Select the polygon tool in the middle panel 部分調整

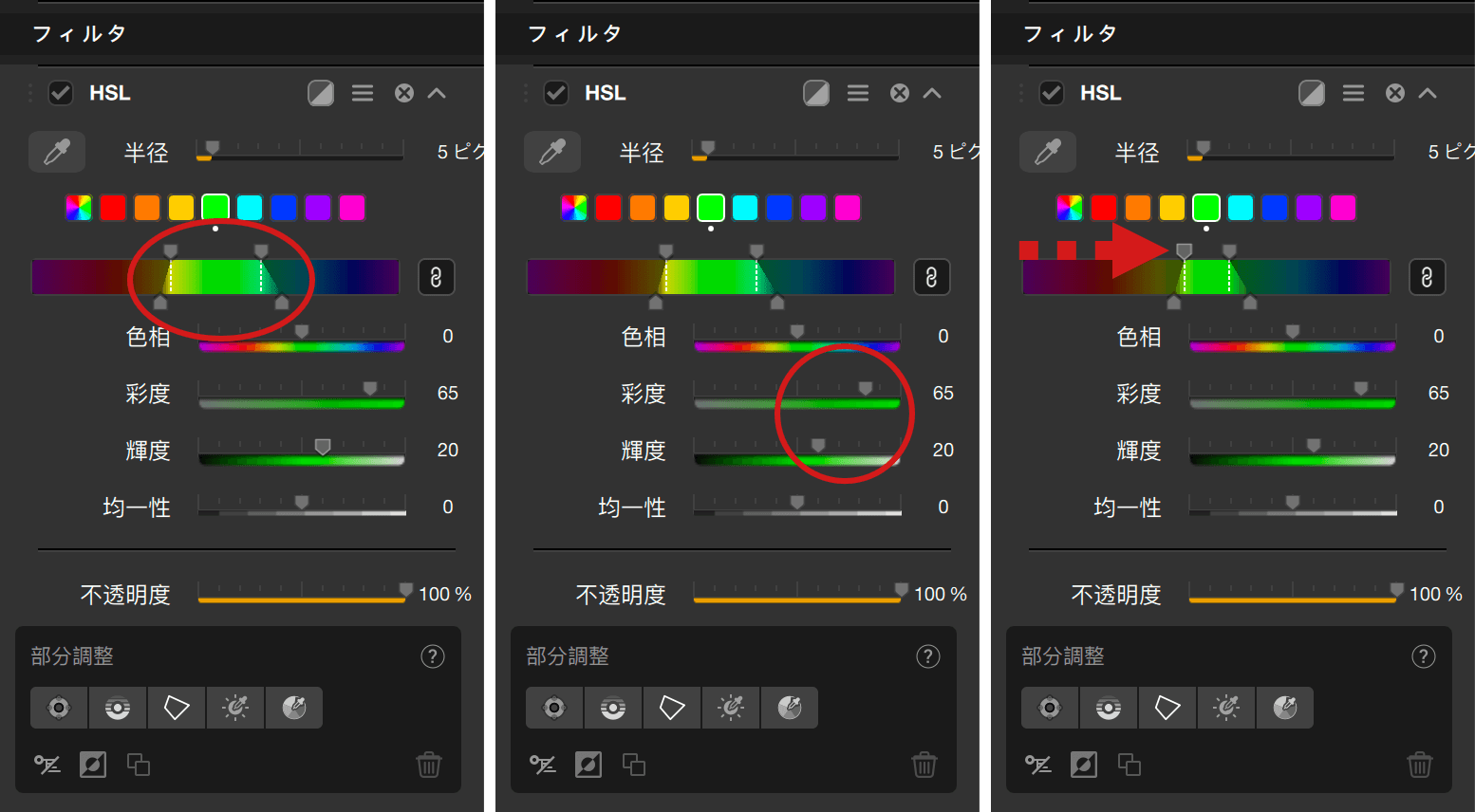click(672, 708)
